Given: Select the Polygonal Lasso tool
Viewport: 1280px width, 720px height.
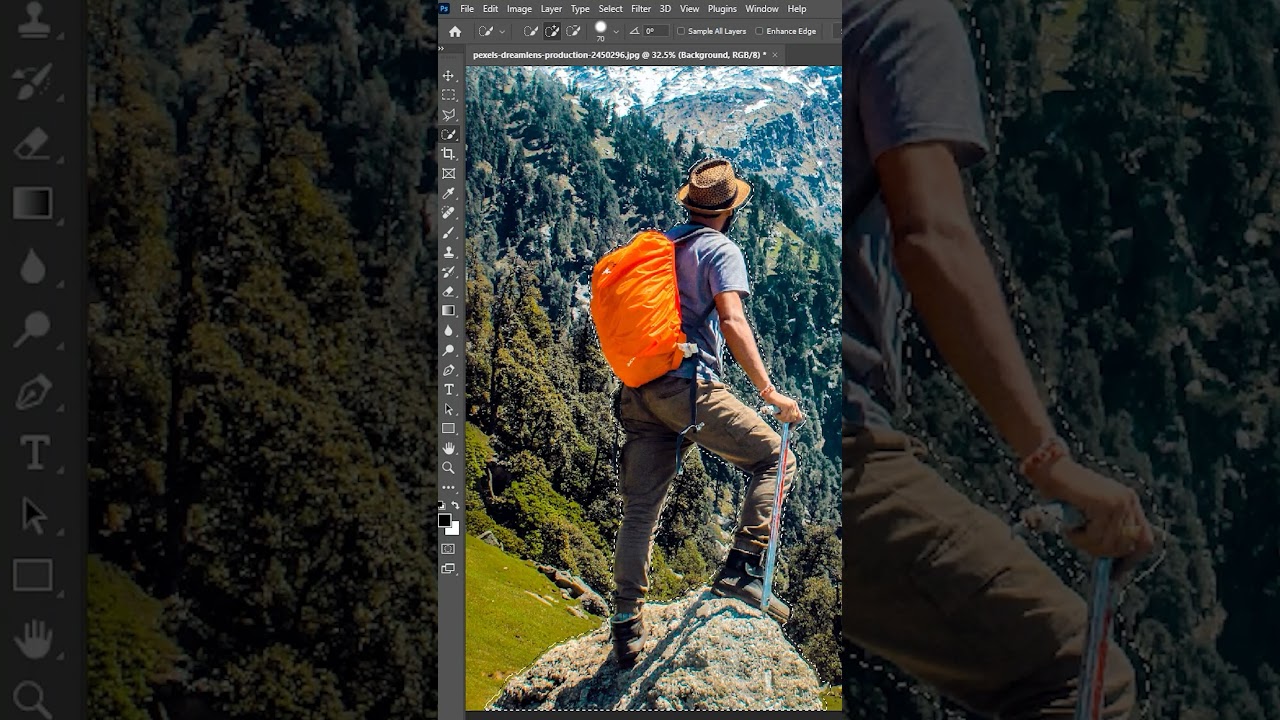Looking at the screenshot, I should click(x=449, y=115).
